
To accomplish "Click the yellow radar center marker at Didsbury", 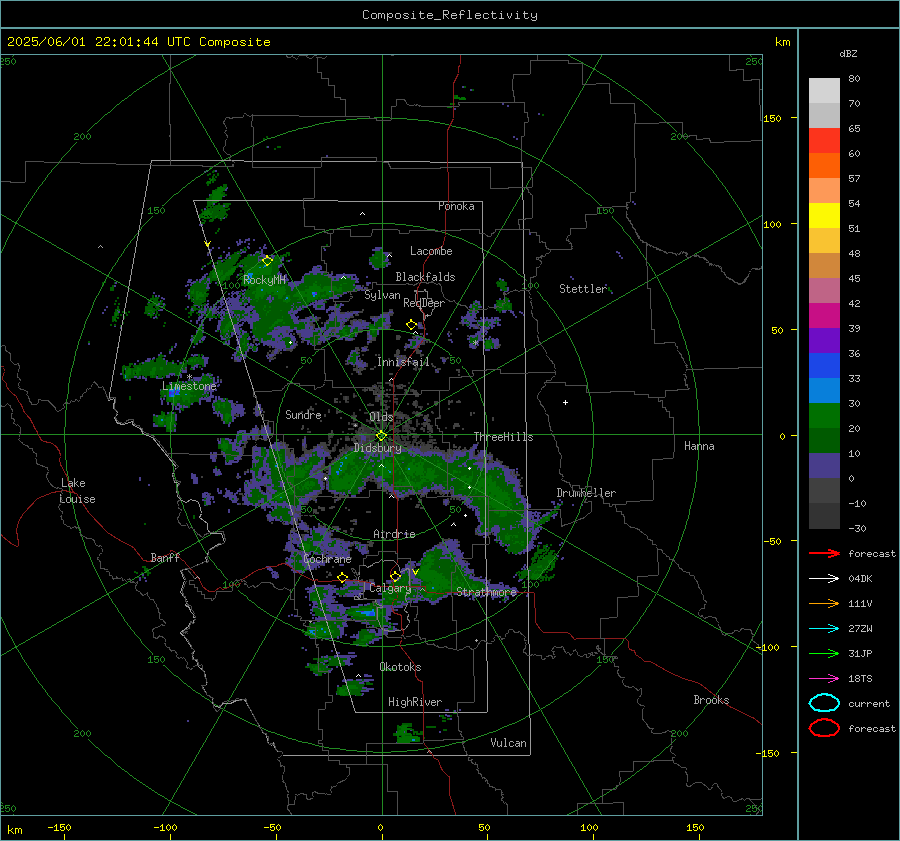I will pyautogui.click(x=381, y=436).
